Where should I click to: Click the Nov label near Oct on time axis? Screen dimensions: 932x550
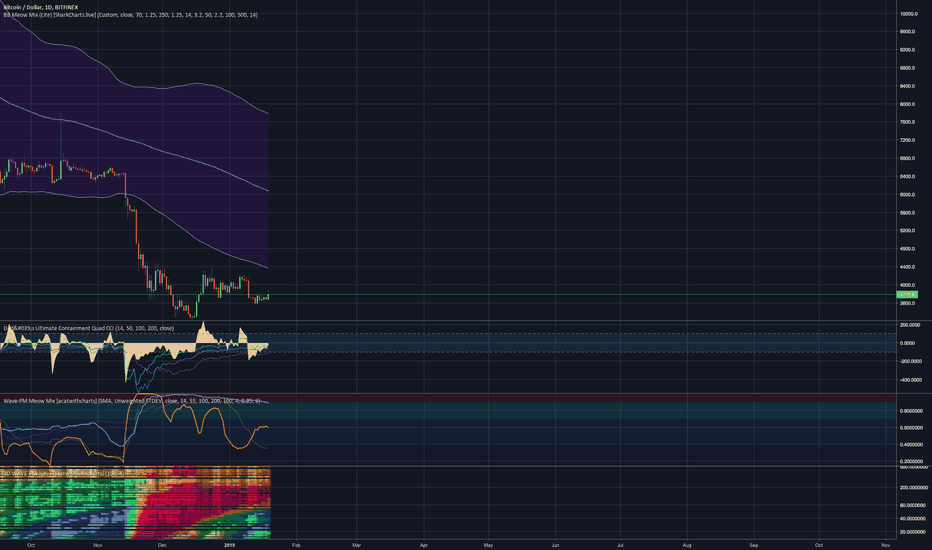[x=98, y=545]
